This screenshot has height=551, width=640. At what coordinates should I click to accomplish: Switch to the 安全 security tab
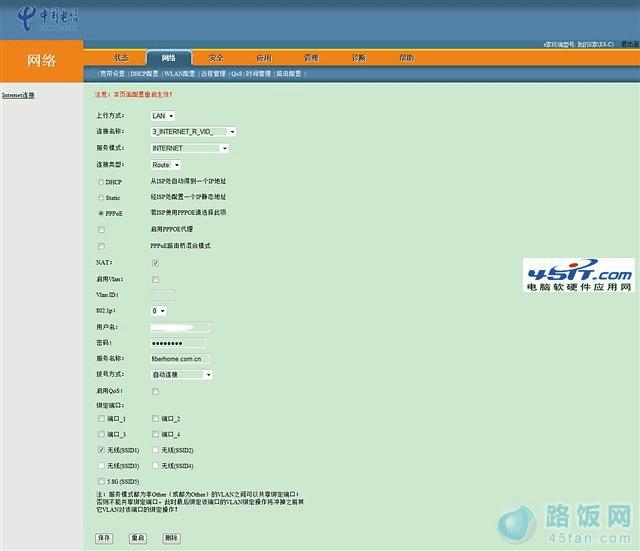click(216, 58)
